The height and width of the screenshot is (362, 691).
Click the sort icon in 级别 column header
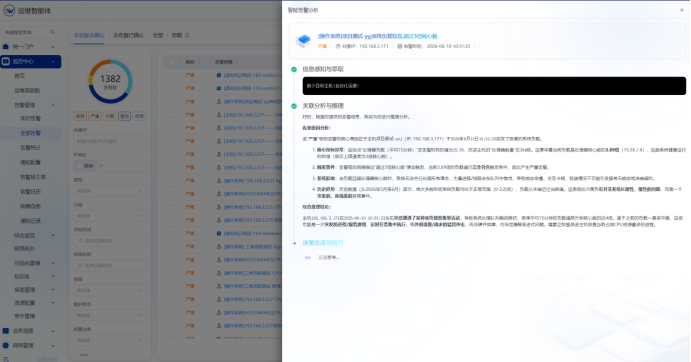(x=198, y=62)
